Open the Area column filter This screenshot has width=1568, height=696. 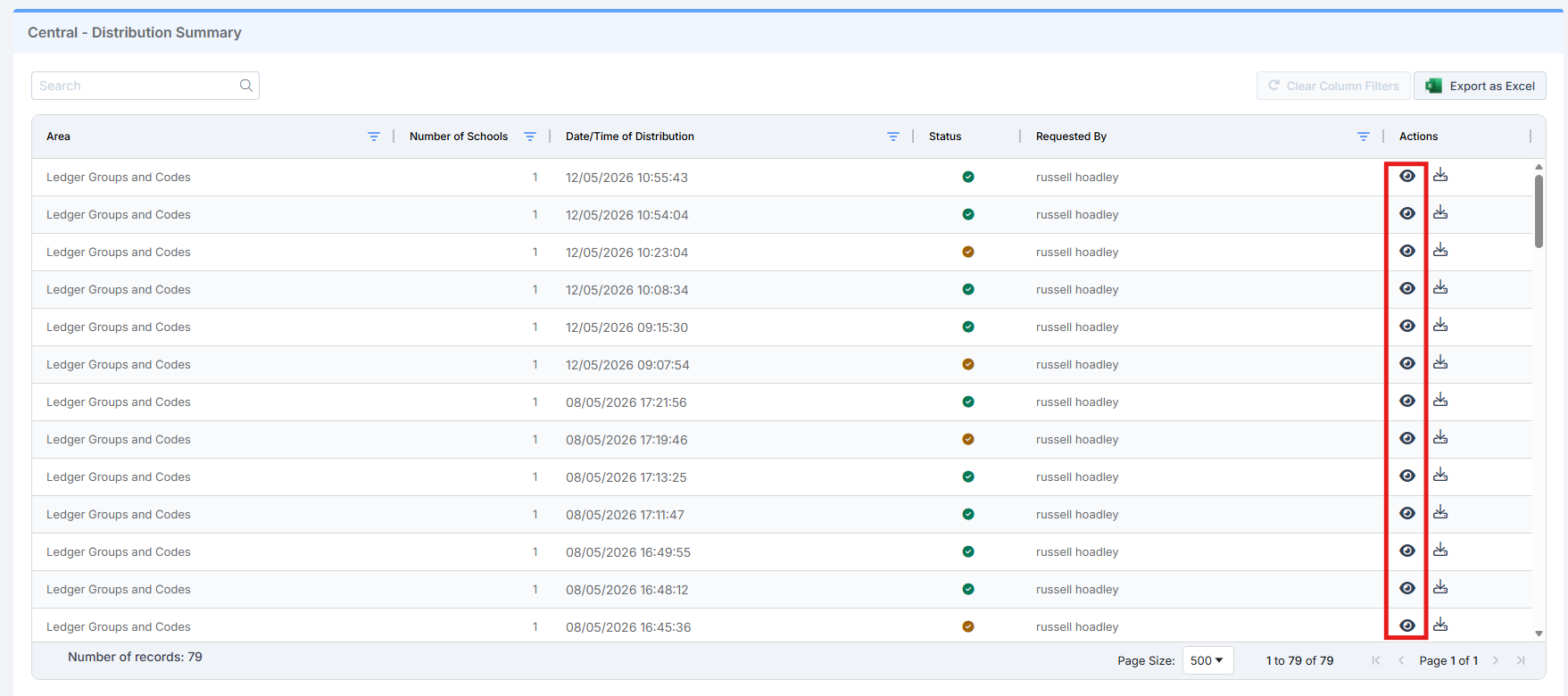click(x=374, y=137)
